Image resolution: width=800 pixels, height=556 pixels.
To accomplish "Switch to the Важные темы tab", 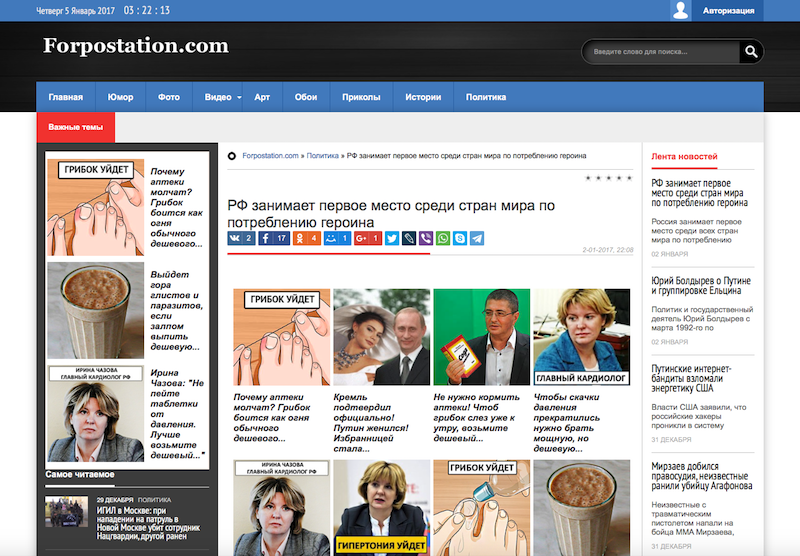I will coord(75,128).
